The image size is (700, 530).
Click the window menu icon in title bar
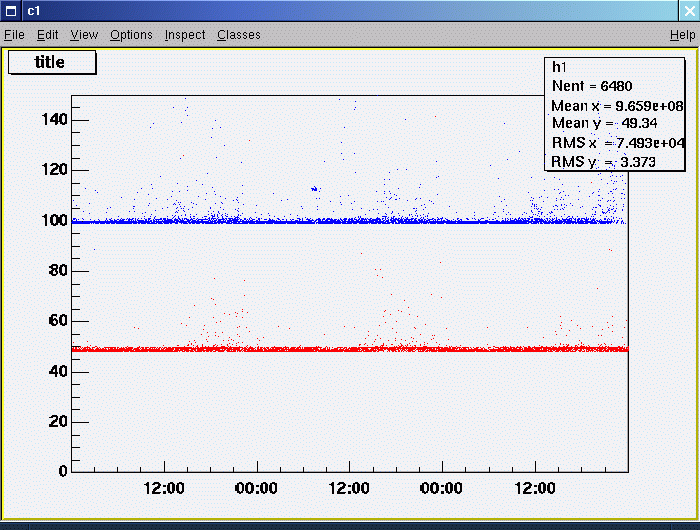coord(11,11)
